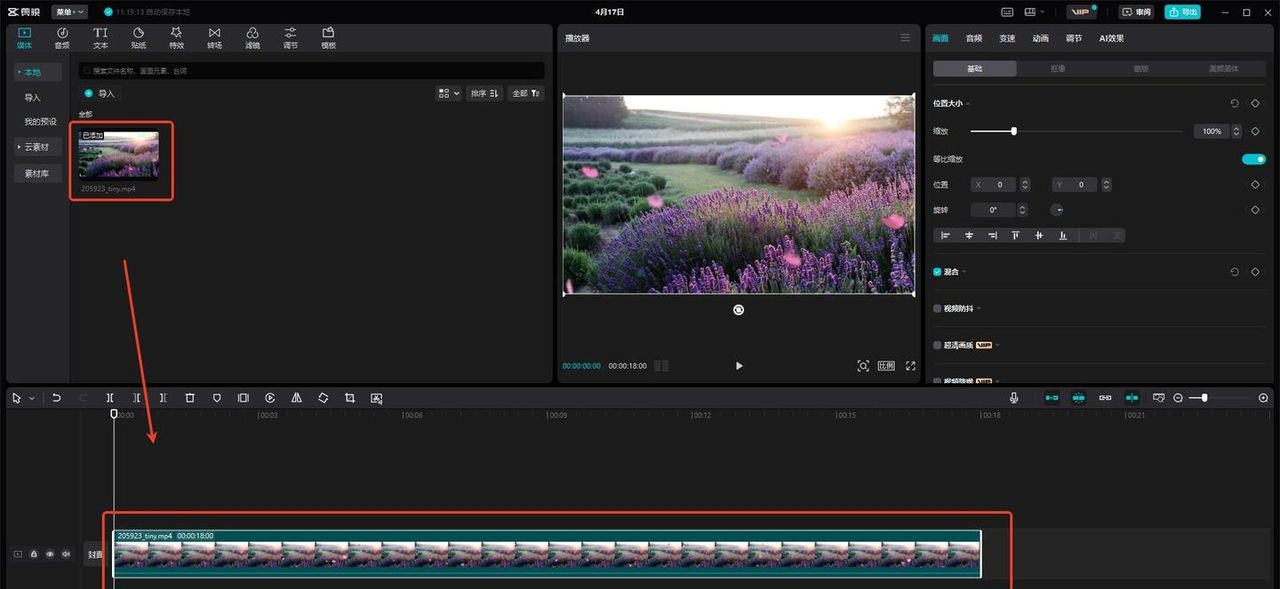Toggle the track visibility eye icon
The height and width of the screenshot is (589, 1280).
pos(50,554)
